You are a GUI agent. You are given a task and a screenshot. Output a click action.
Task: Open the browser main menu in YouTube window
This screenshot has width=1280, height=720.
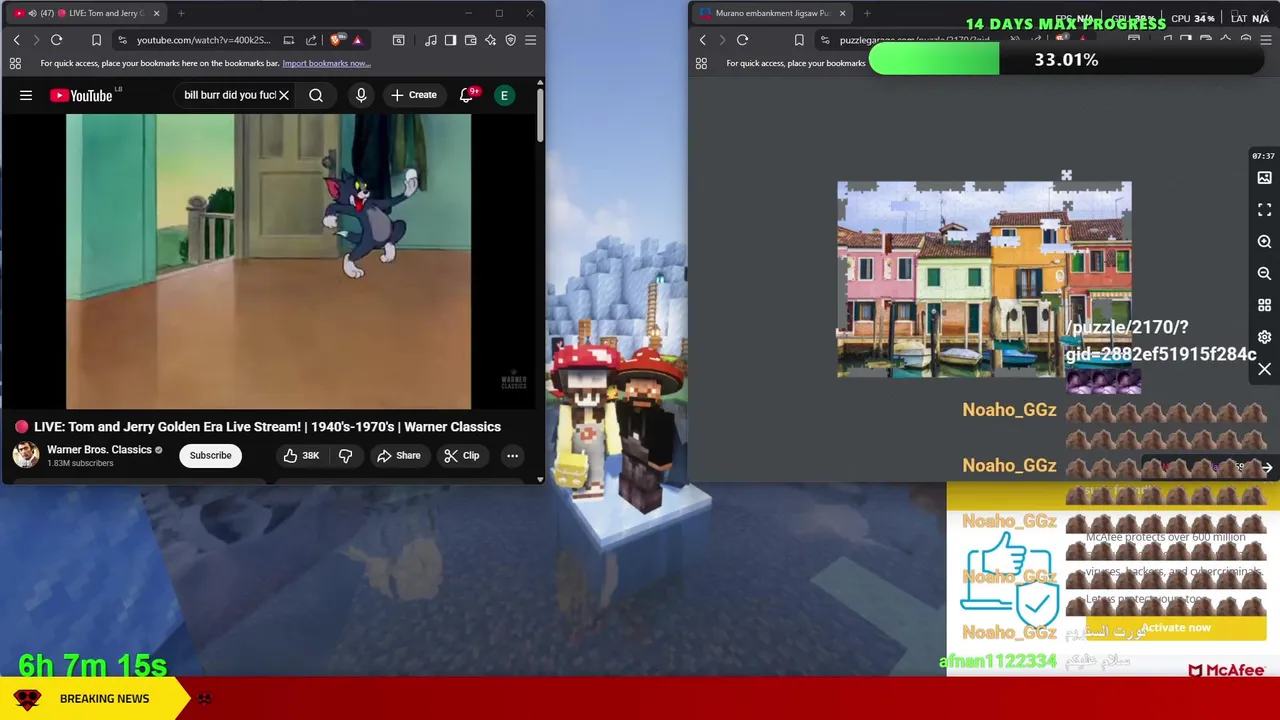(530, 40)
